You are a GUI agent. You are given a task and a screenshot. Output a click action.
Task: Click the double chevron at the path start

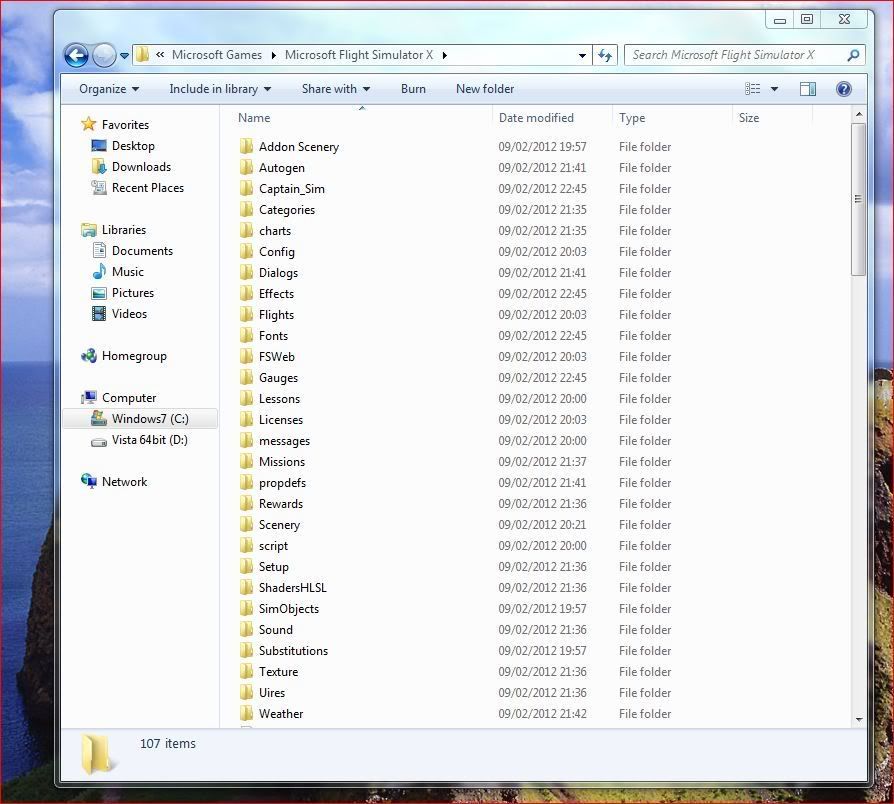(160, 55)
